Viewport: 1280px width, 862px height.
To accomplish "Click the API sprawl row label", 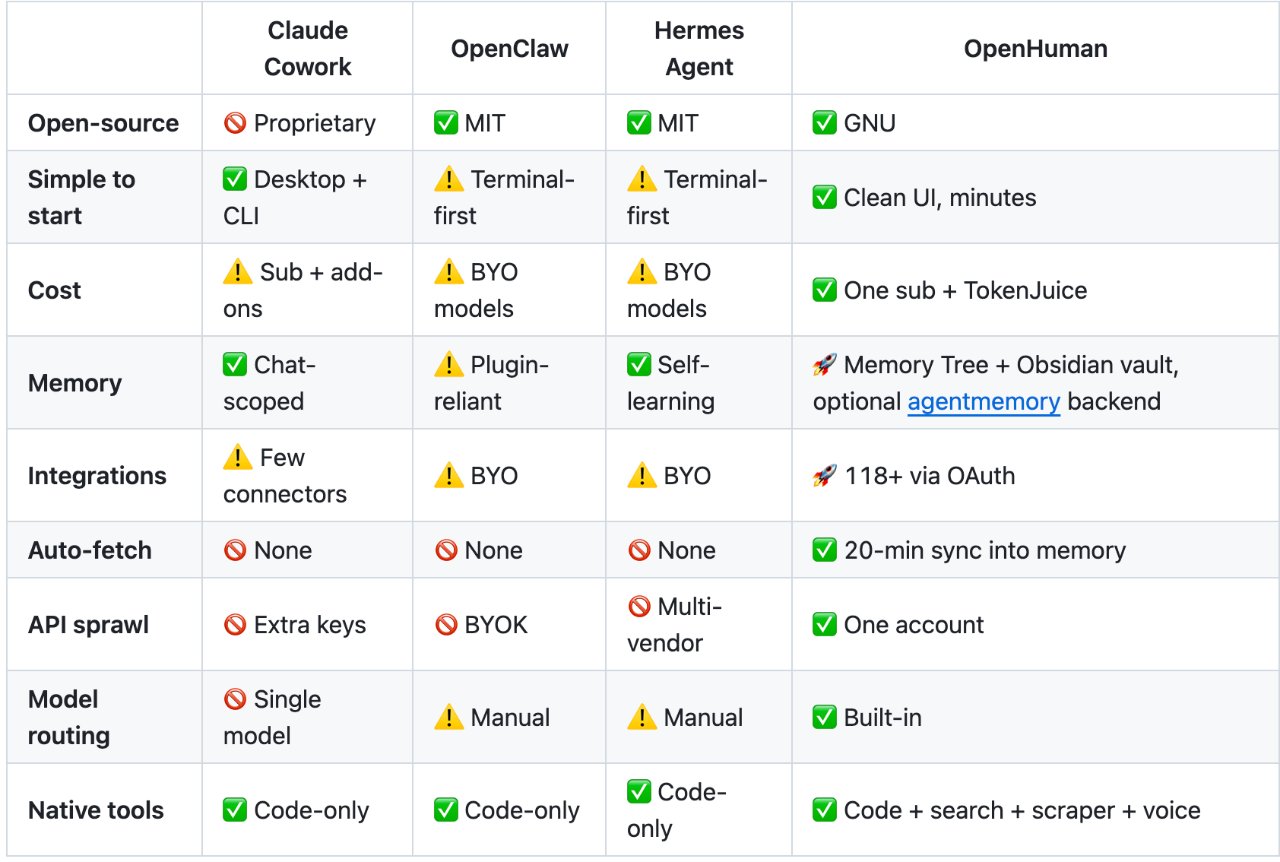I will [x=88, y=625].
